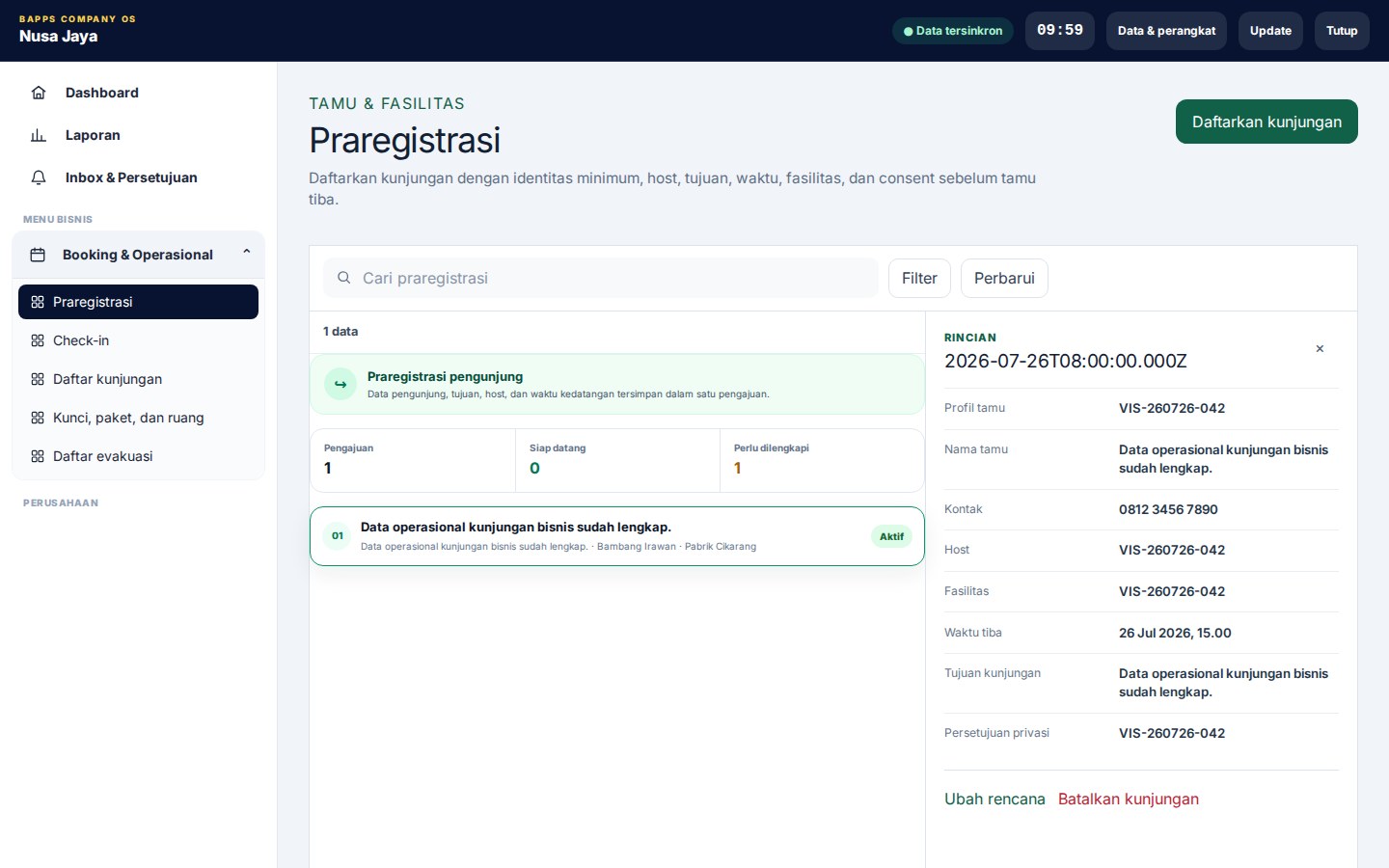
Task: Collapse the Booking & Operasional menu chevron
Action: coord(247,252)
